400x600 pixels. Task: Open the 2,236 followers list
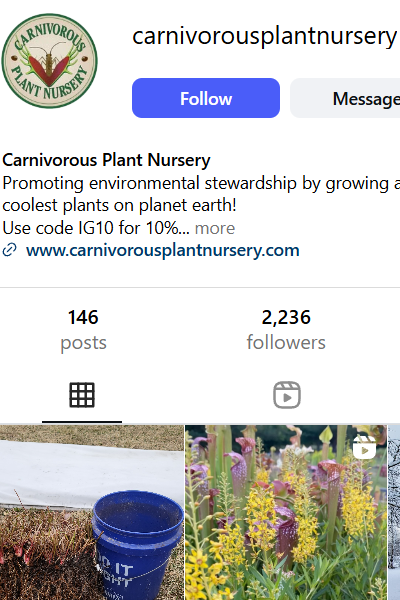pyautogui.click(x=286, y=329)
